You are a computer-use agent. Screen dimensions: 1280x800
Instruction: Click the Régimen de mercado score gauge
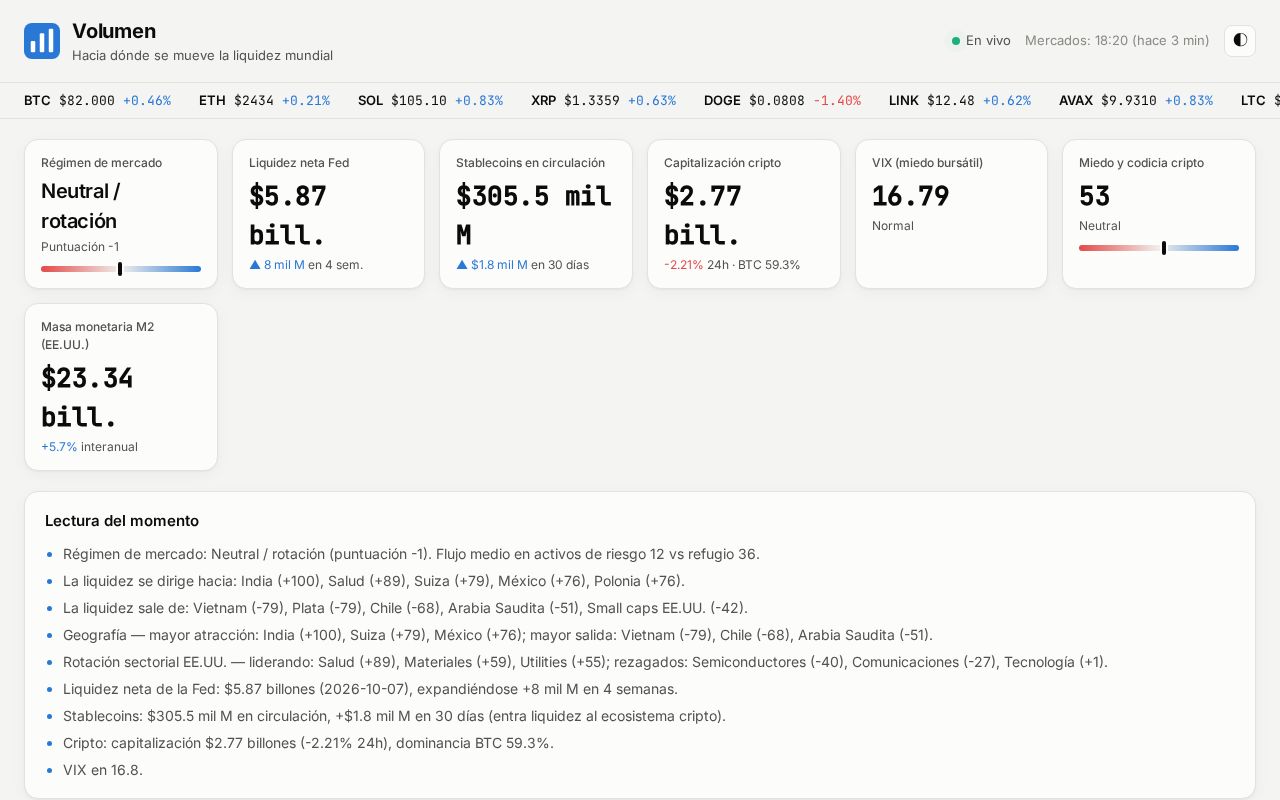coord(121,269)
